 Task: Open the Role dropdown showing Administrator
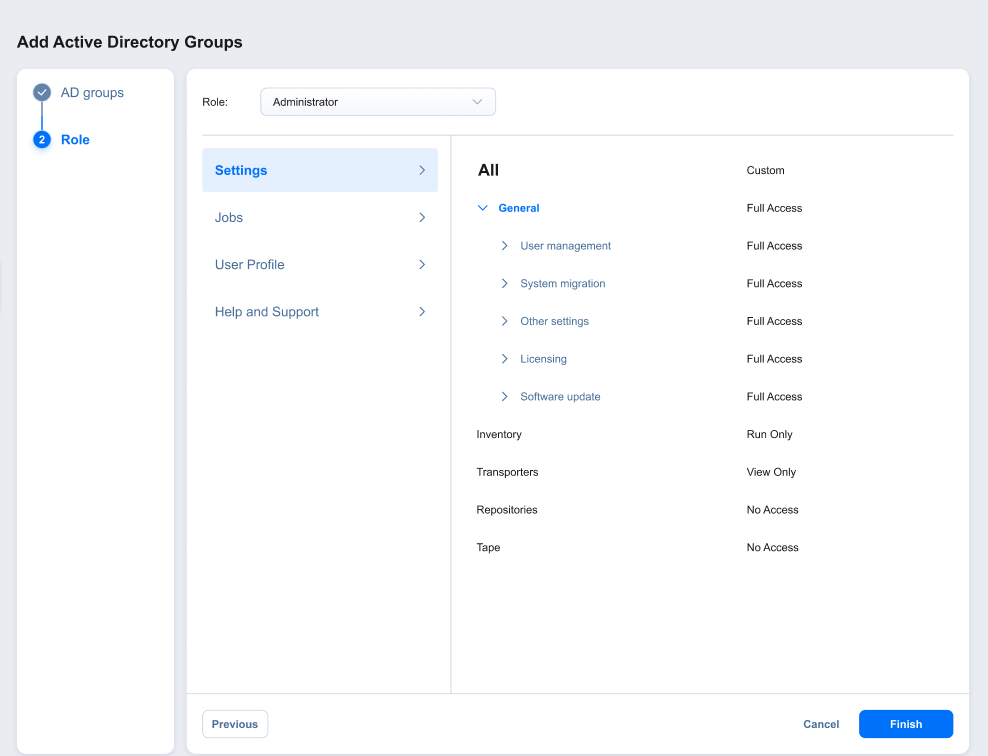click(377, 102)
